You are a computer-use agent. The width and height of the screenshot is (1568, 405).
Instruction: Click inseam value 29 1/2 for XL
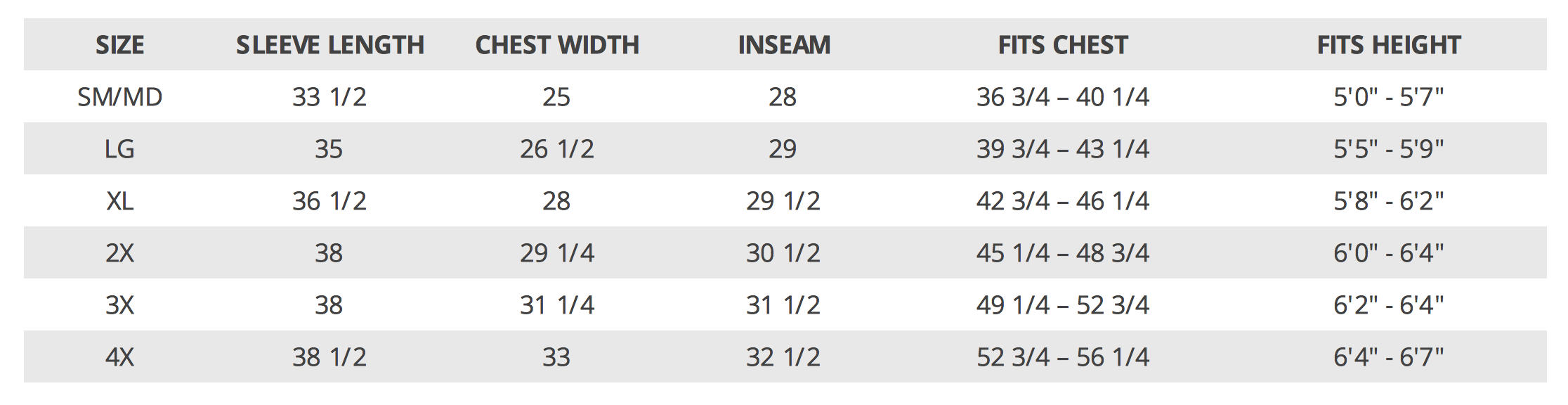[783, 201]
